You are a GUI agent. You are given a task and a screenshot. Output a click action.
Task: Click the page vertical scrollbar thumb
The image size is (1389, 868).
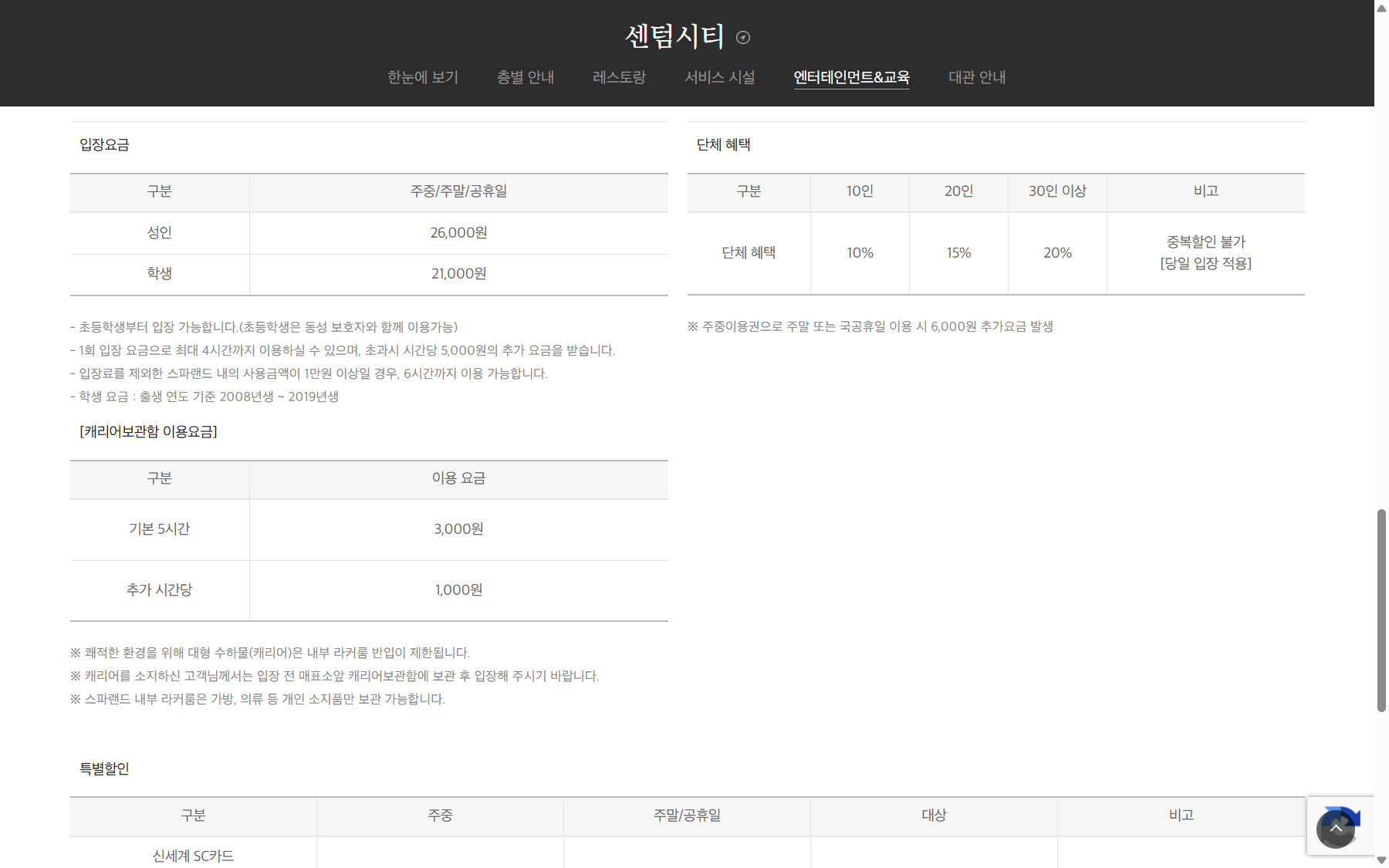point(1381,610)
